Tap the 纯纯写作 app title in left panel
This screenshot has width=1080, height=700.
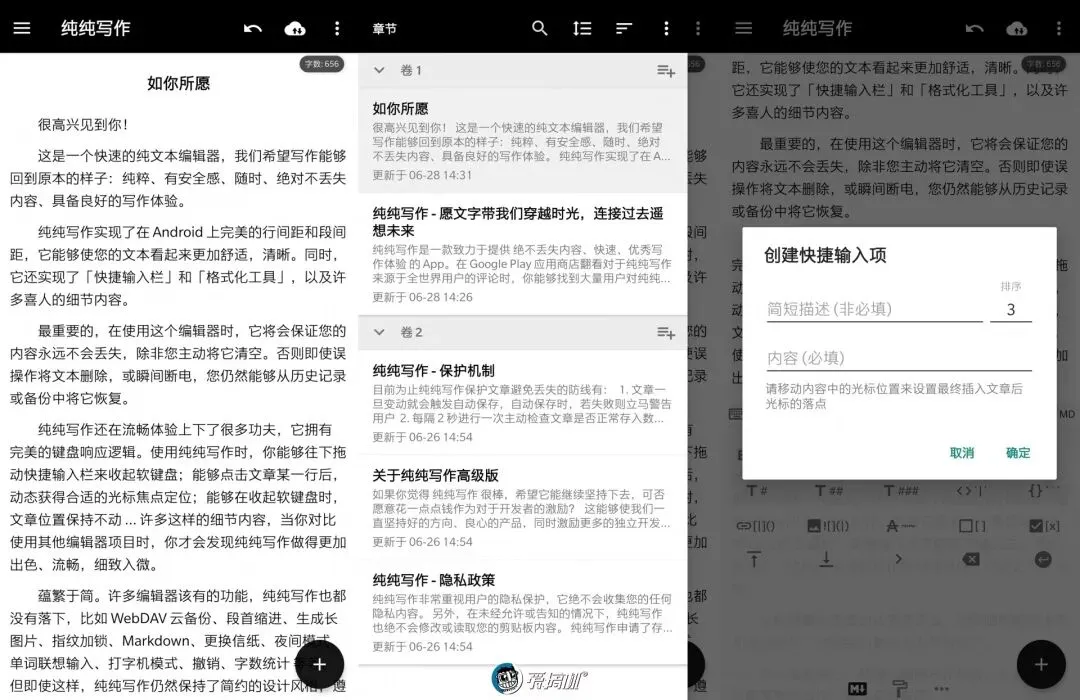(x=95, y=28)
